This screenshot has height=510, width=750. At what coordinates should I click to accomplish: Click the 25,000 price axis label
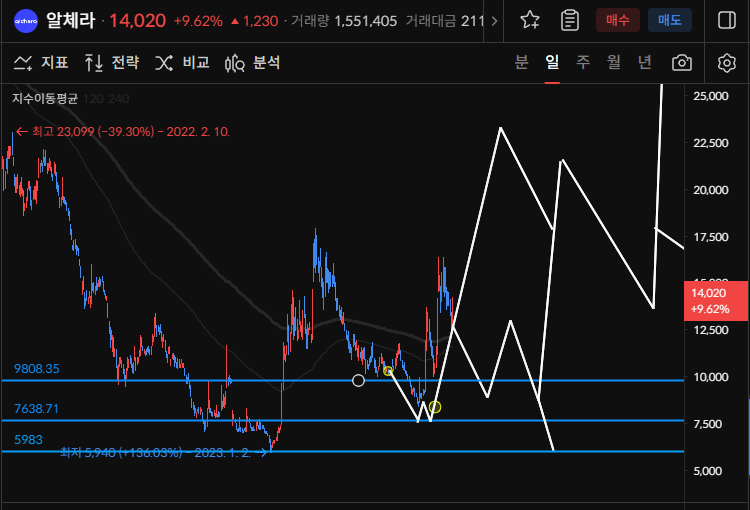(710, 96)
